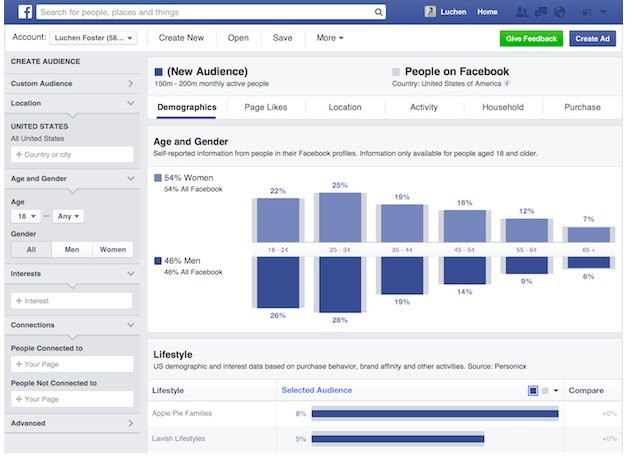Click the Give Feedback button
The width and height of the screenshot is (636, 463).
(531, 39)
